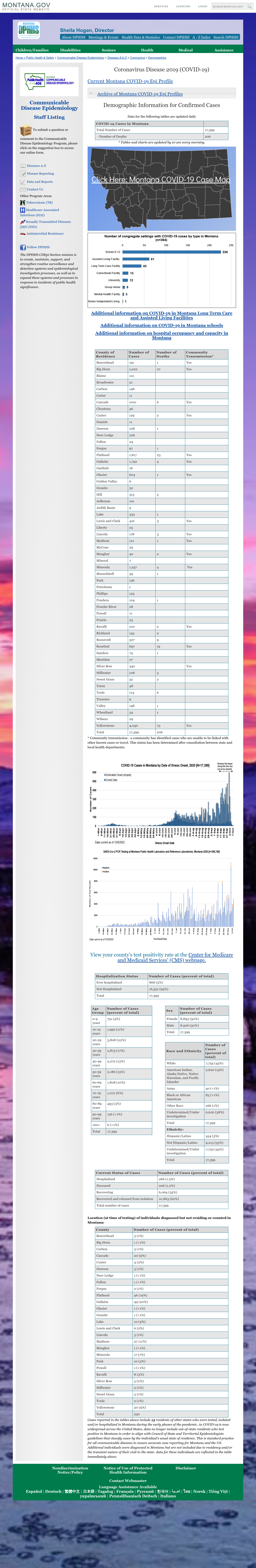This screenshot has height=1568, width=256.
Task: Click the Healthcare Associated Infections H icon
Action: [x=22, y=210]
